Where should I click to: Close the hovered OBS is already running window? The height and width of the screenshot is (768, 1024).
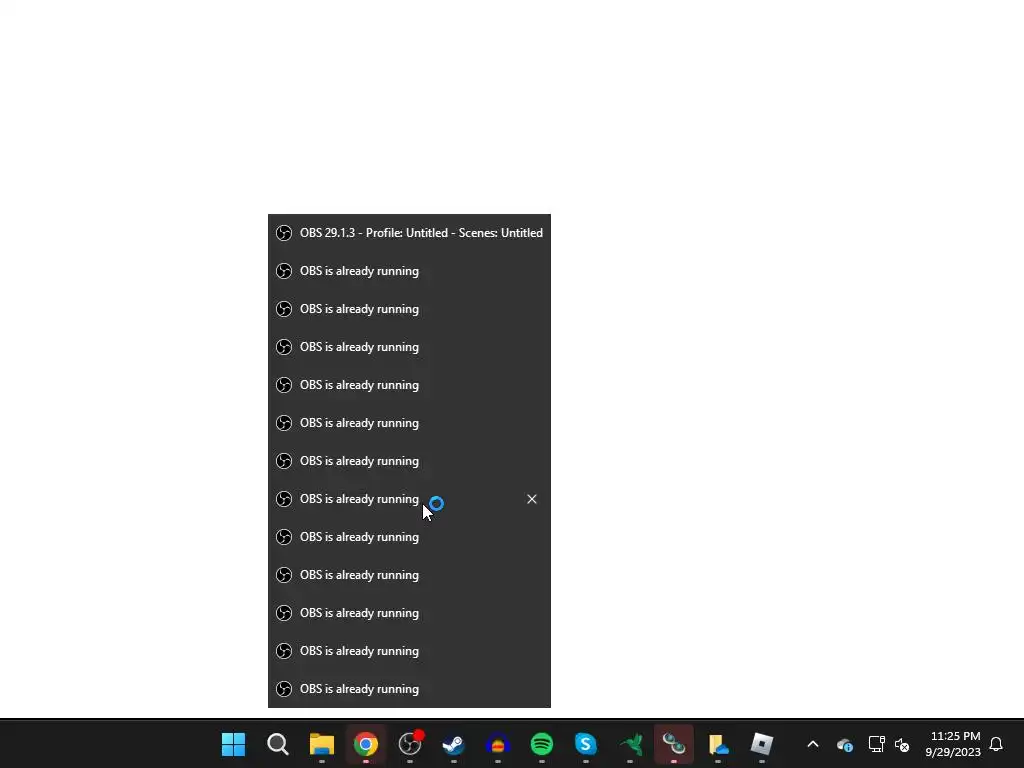pyautogui.click(x=532, y=499)
